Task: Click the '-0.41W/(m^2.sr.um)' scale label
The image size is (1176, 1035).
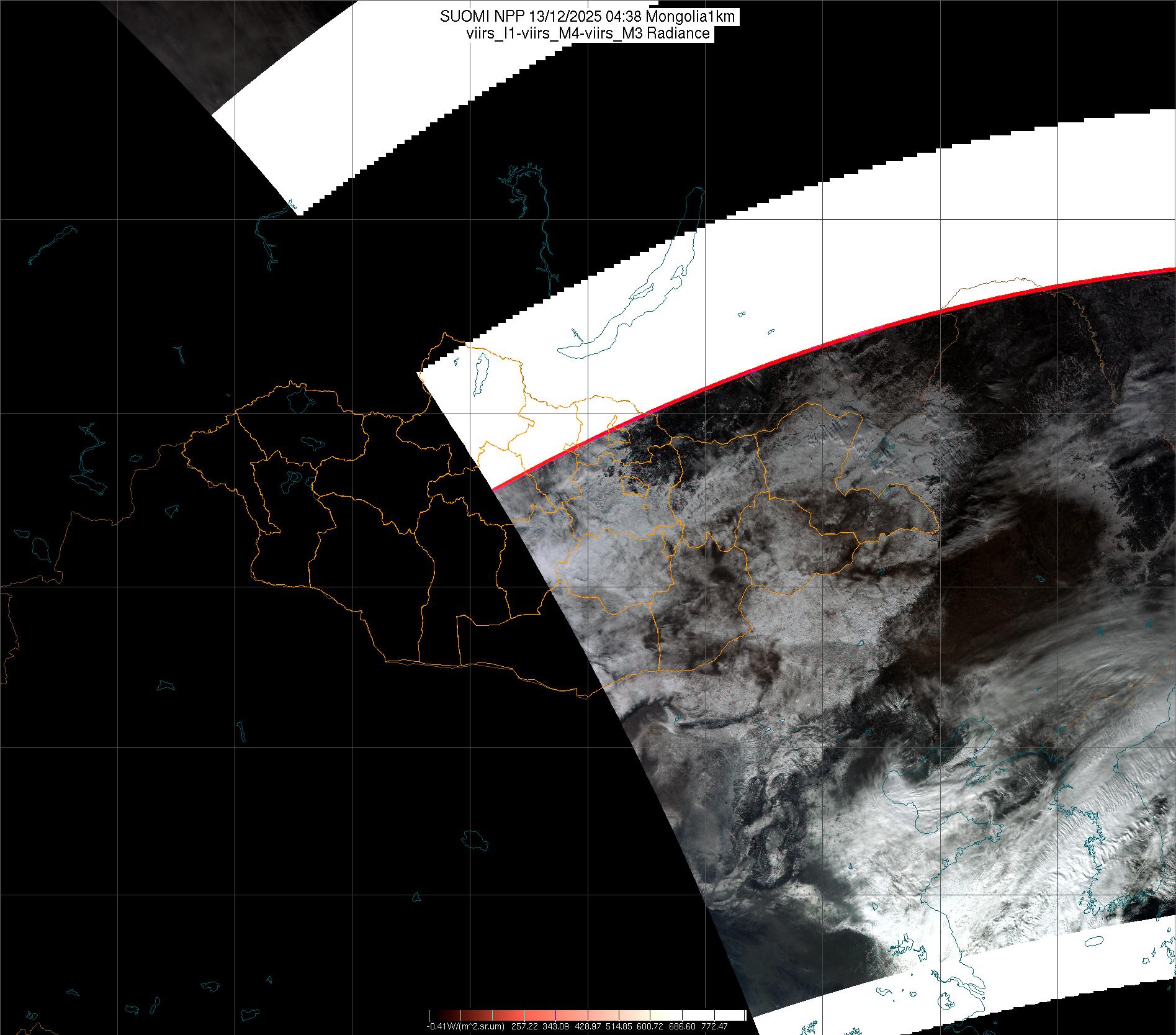Action: click(x=465, y=1026)
